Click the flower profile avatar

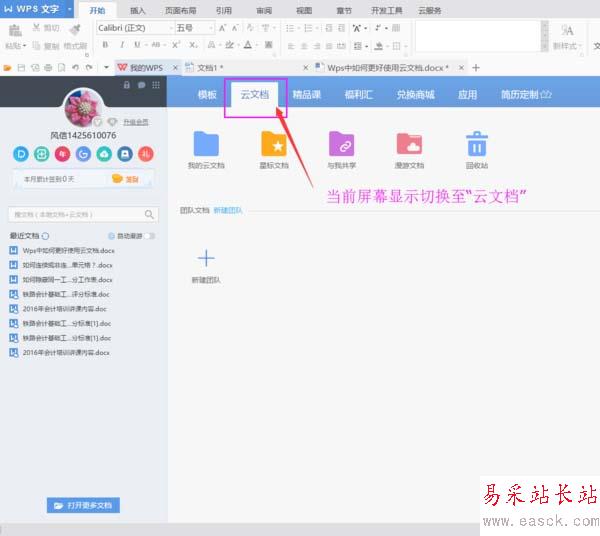[x=83, y=108]
